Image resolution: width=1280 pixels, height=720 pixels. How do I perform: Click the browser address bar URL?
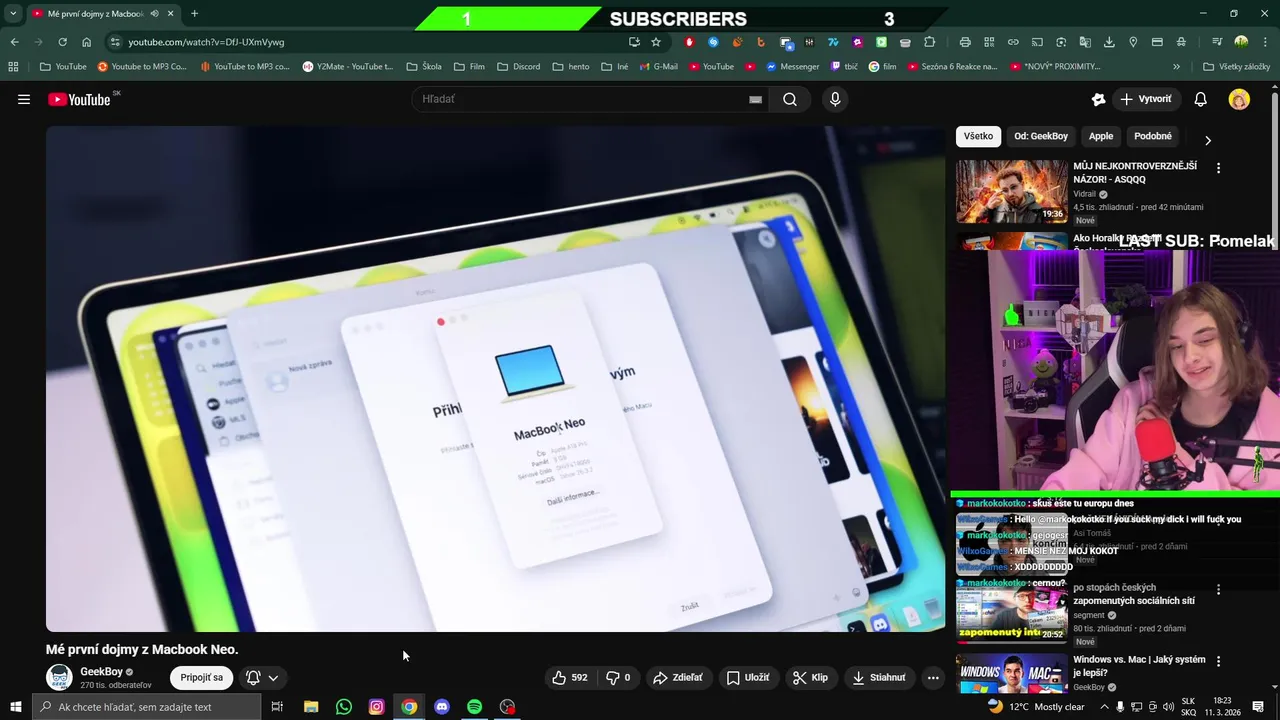206,42
